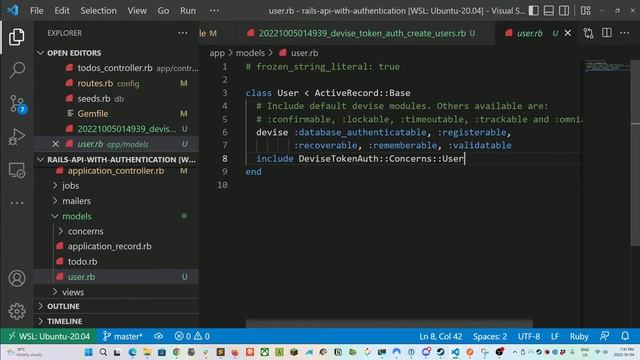Open the Edit menu
This screenshot has height=360, width=640.
(62, 11)
